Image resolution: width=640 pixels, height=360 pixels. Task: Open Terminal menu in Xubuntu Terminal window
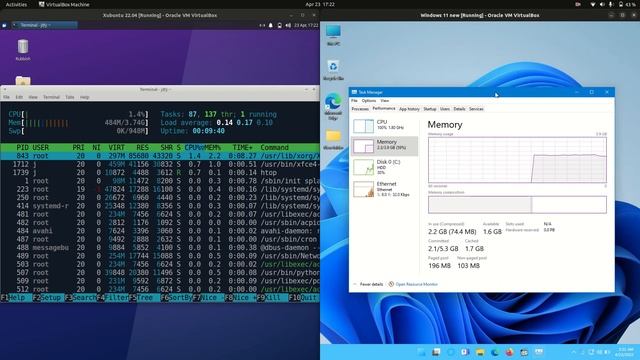coord(51,97)
